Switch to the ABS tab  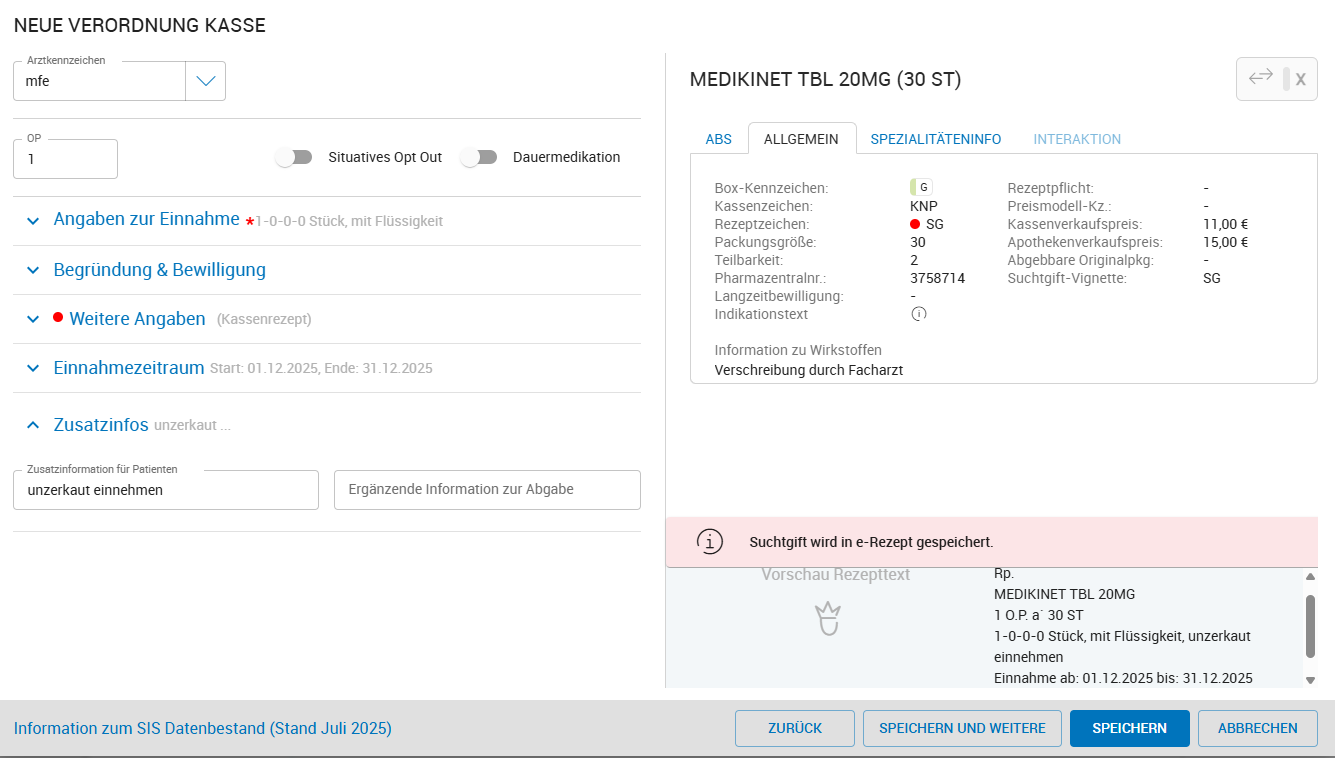point(718,139)
